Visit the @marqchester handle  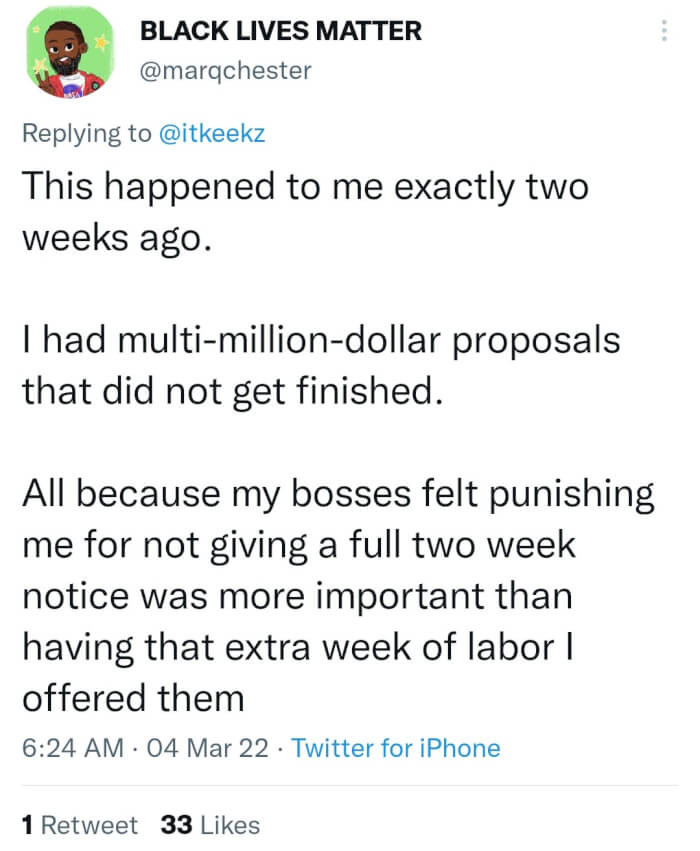click(x=225, y=71)
